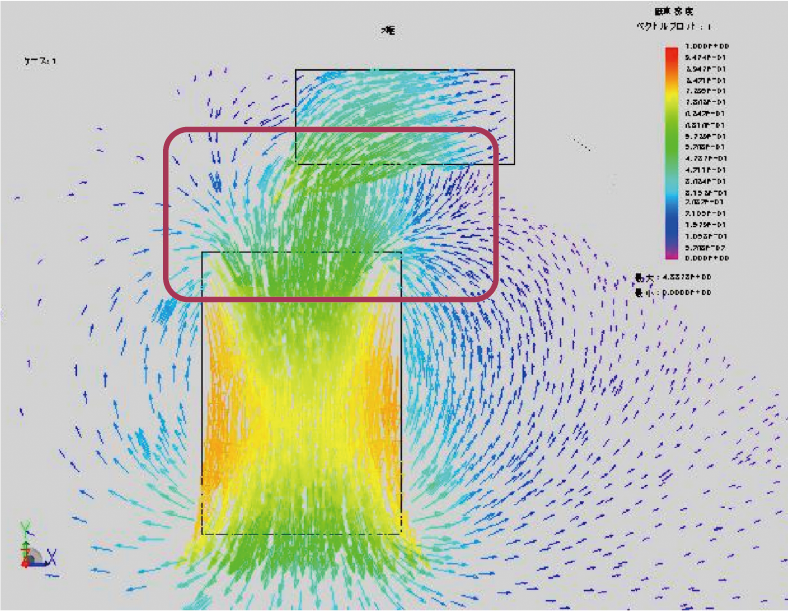
Task: Click the dark blue band of the legend
Action: (x=671, y=228)
